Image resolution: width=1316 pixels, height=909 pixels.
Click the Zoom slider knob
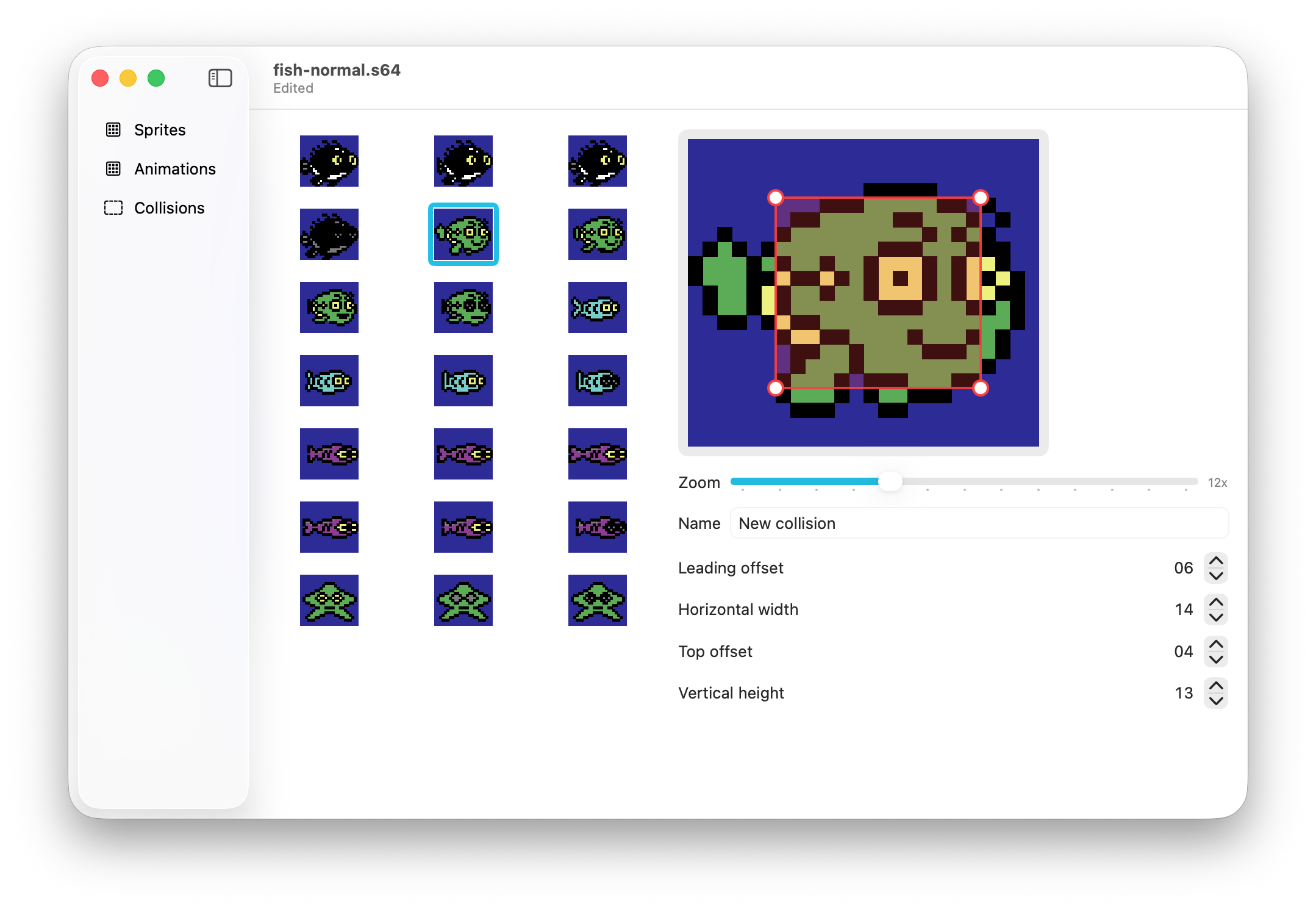point(890,481)
